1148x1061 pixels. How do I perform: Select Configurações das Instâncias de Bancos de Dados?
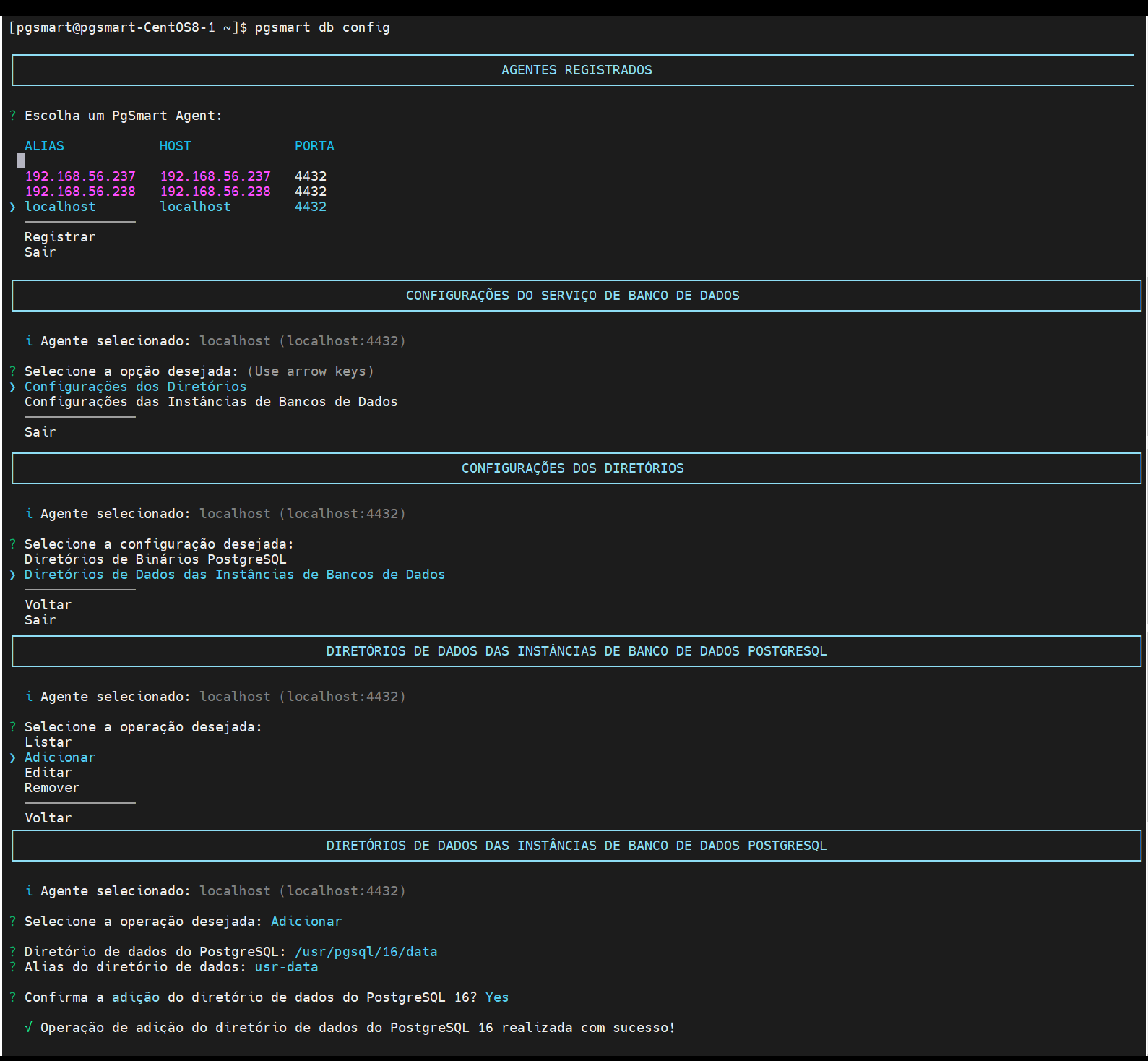click(x=211, y=402)
